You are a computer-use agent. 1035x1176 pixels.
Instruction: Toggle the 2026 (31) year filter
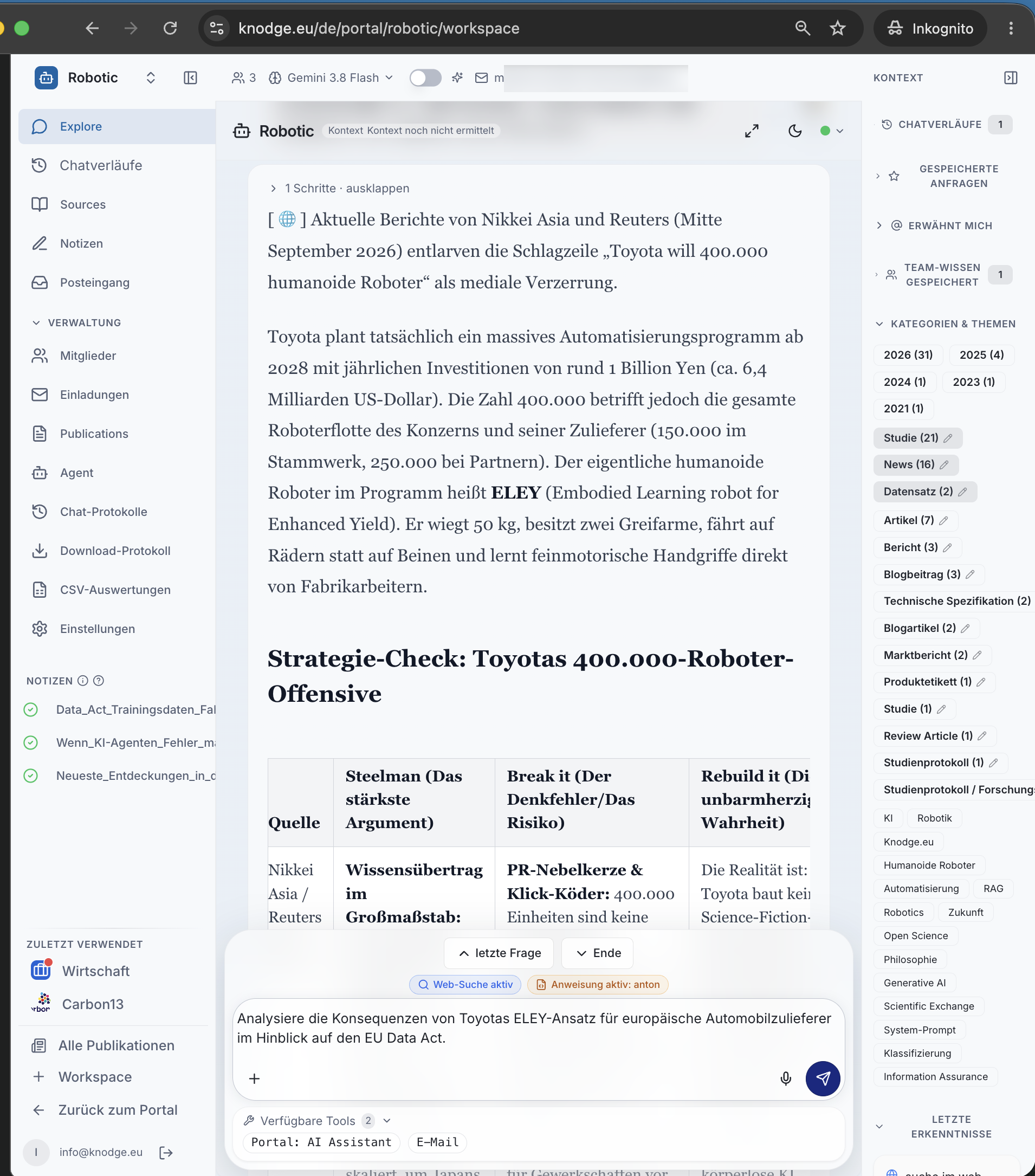click(908, 355)
